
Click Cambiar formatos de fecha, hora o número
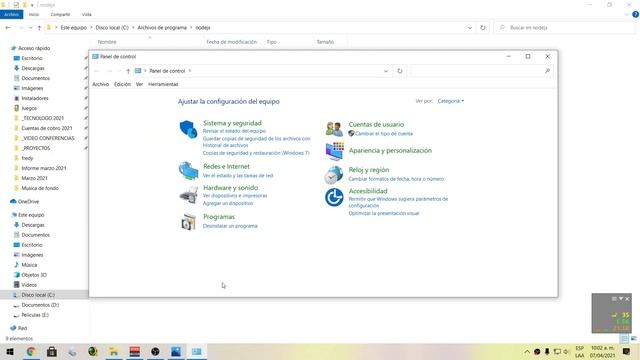coord(396,179)
